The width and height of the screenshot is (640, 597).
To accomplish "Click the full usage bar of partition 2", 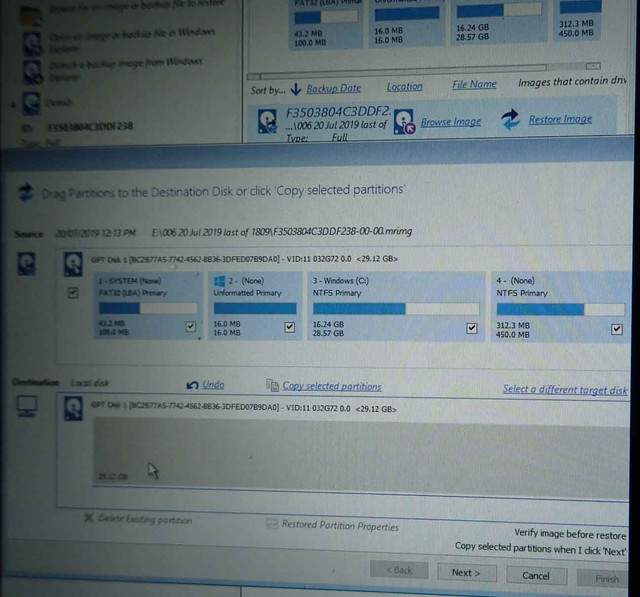I will pos(255,308).
